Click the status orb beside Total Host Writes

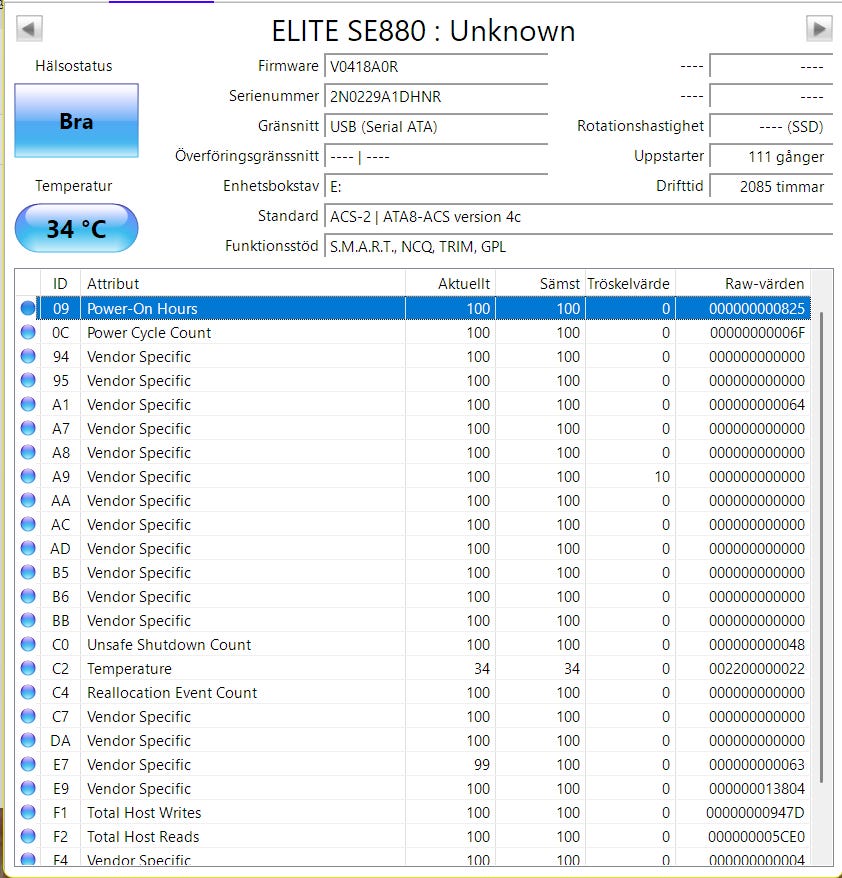[28, 812]
